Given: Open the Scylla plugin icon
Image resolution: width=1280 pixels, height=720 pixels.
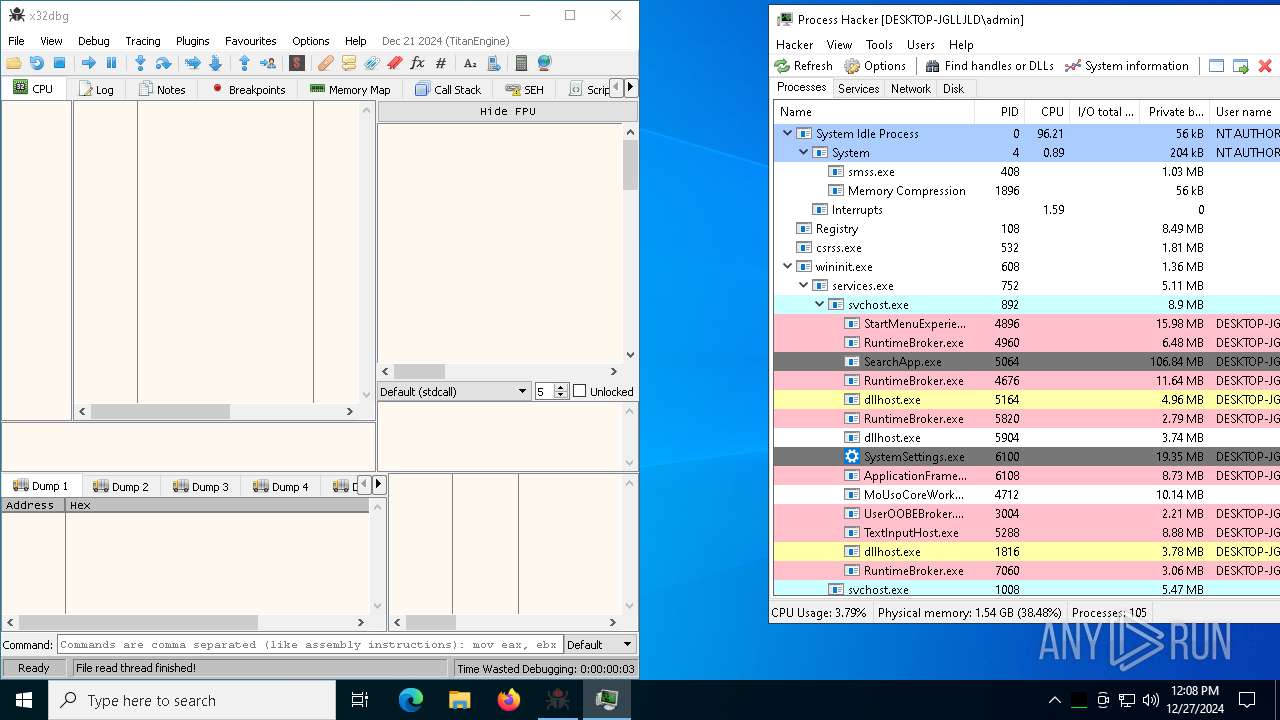Looking at the screenshot, I should pyautogui.click(x=296, y=63).
